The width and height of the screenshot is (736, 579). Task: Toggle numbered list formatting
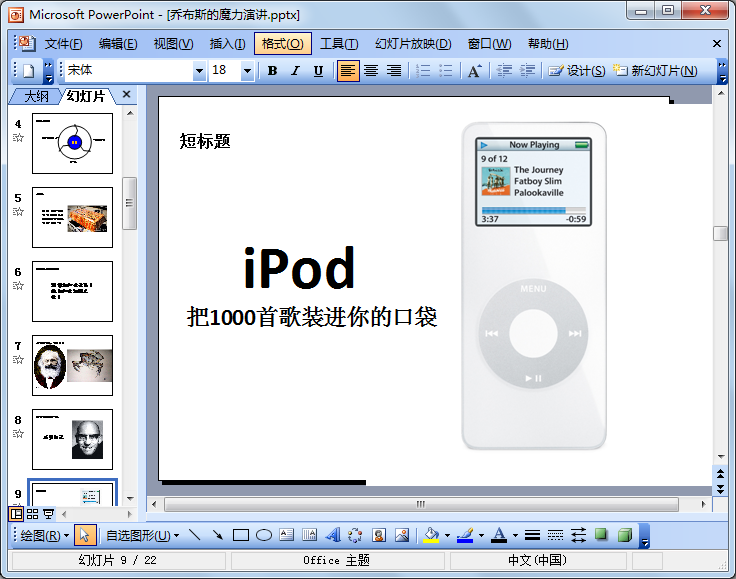pyautogui.click(x=422, y=71)
